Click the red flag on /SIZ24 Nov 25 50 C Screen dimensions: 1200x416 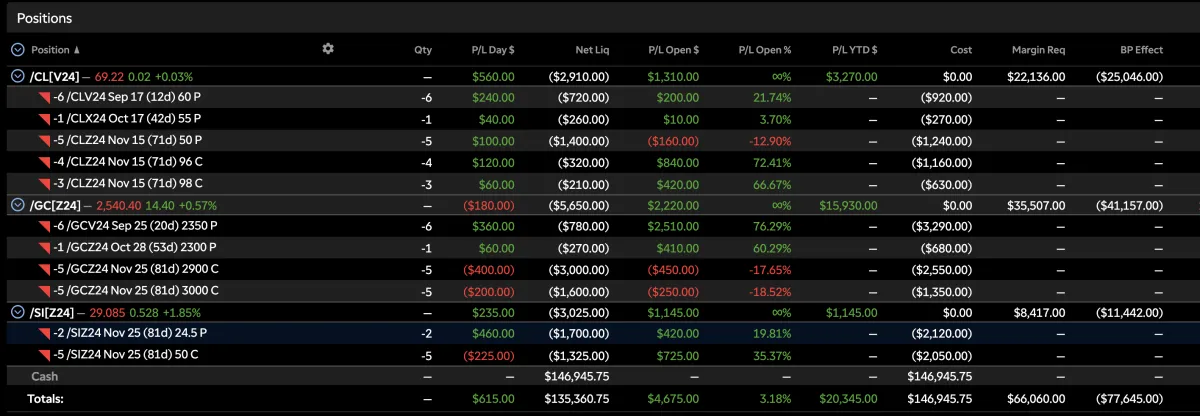pyautogui.click(x=44, y=355)
